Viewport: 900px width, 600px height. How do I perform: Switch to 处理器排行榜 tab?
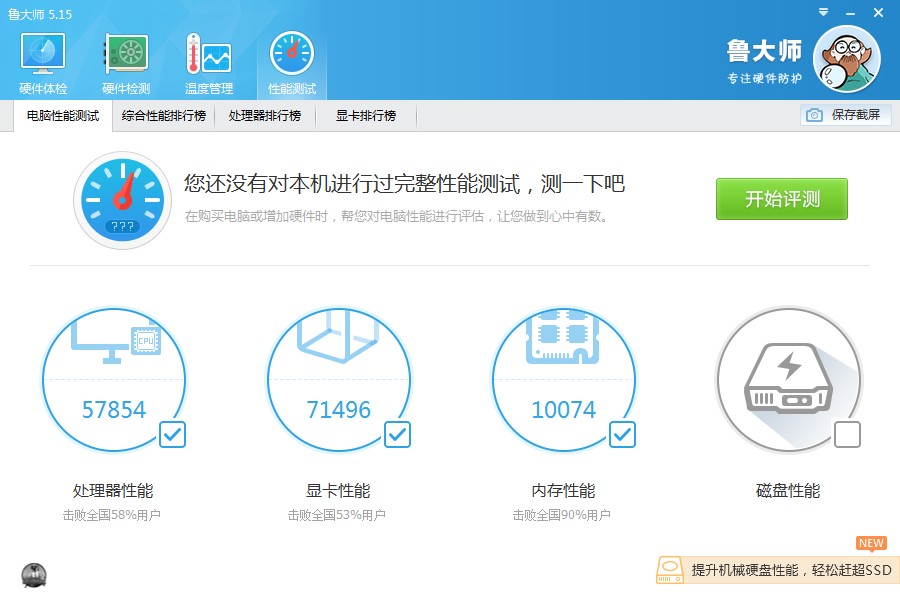(x=265, y=115)
